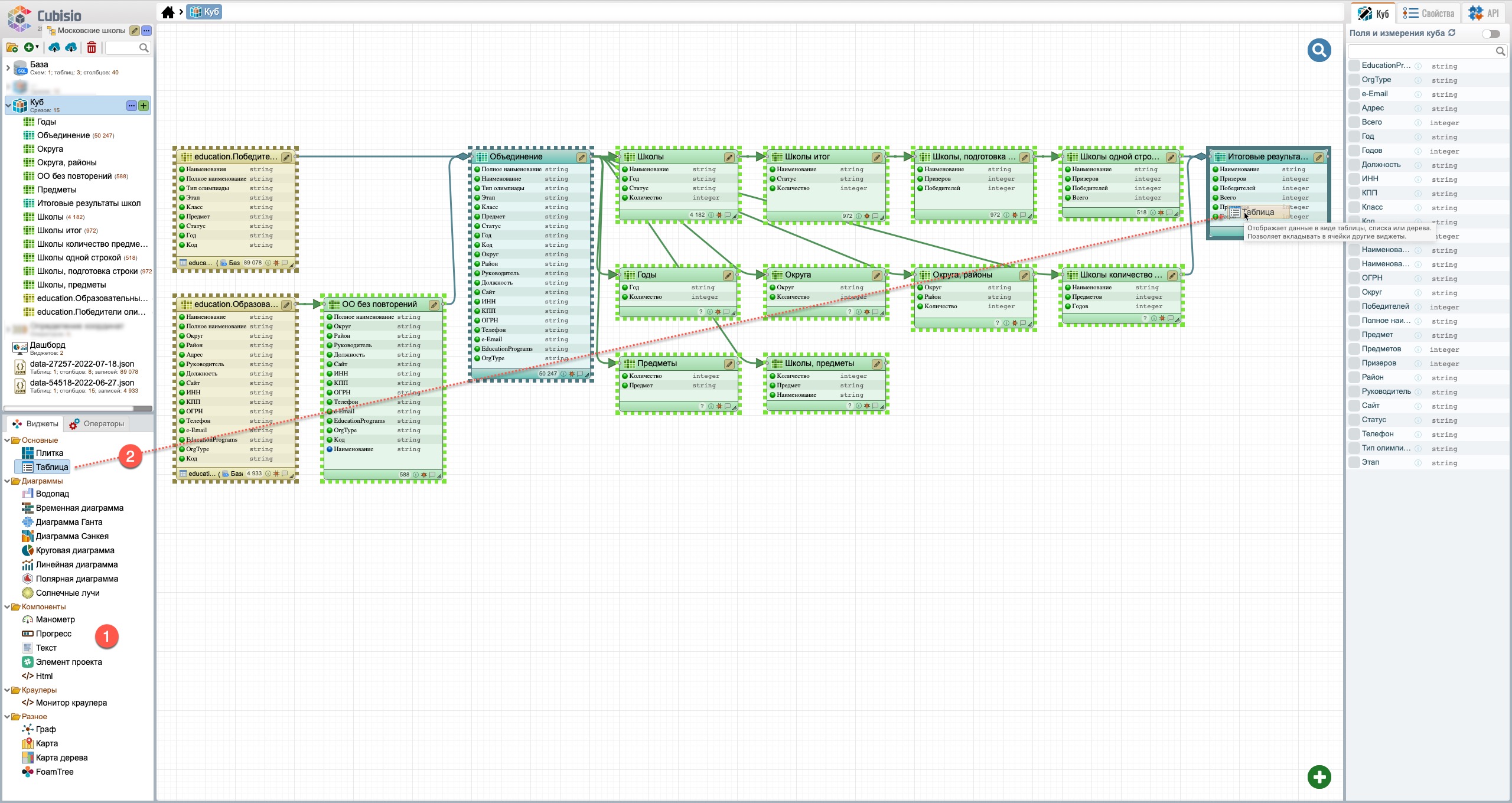Image resolution: width=1512 pixels, height=803 pixels.
Task: Check the OrgType field checkbox
Action: coord(1354,80)
